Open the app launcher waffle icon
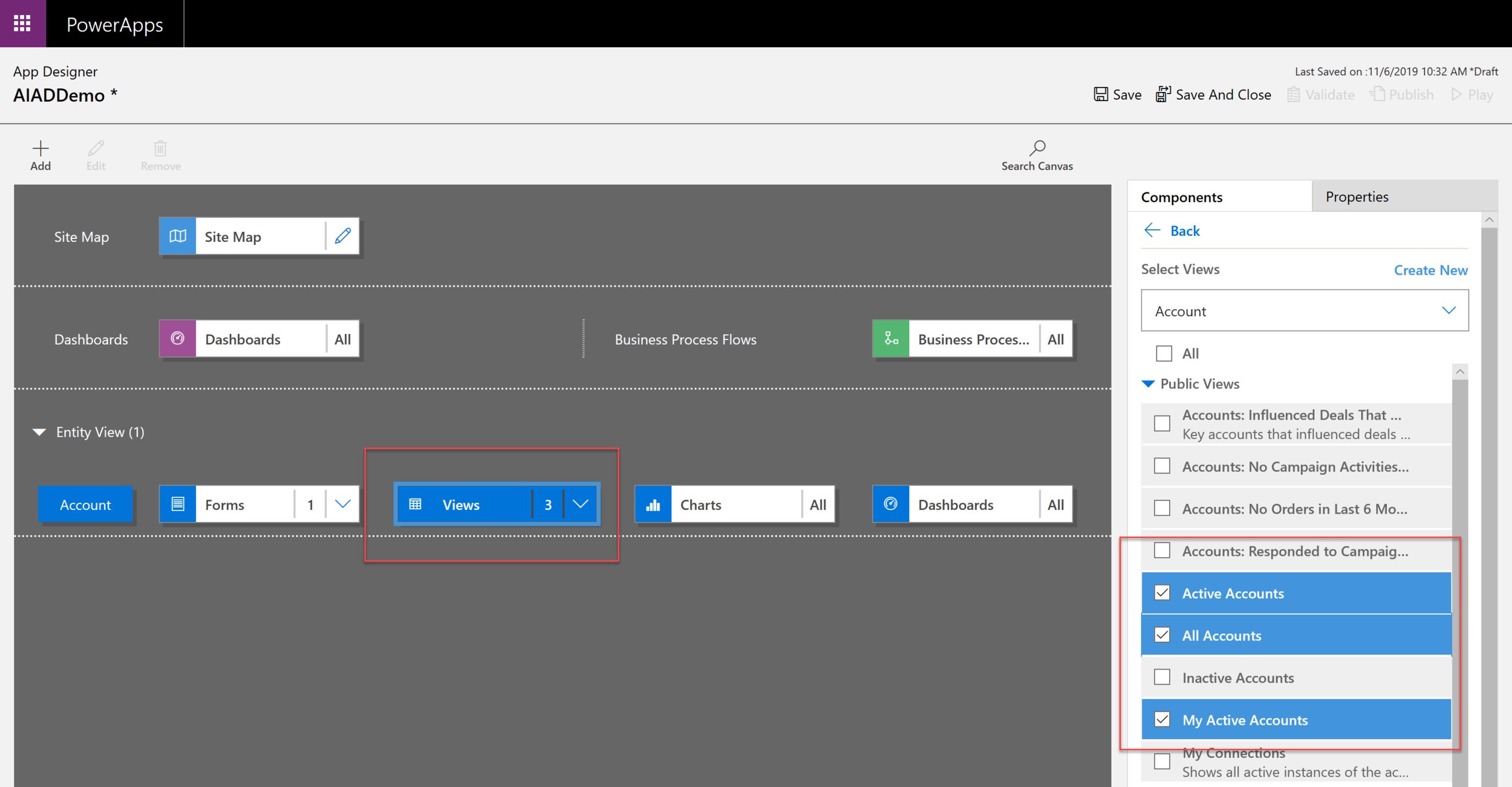The height and width of the screenshot is (787, 1512). pos(22,24)
